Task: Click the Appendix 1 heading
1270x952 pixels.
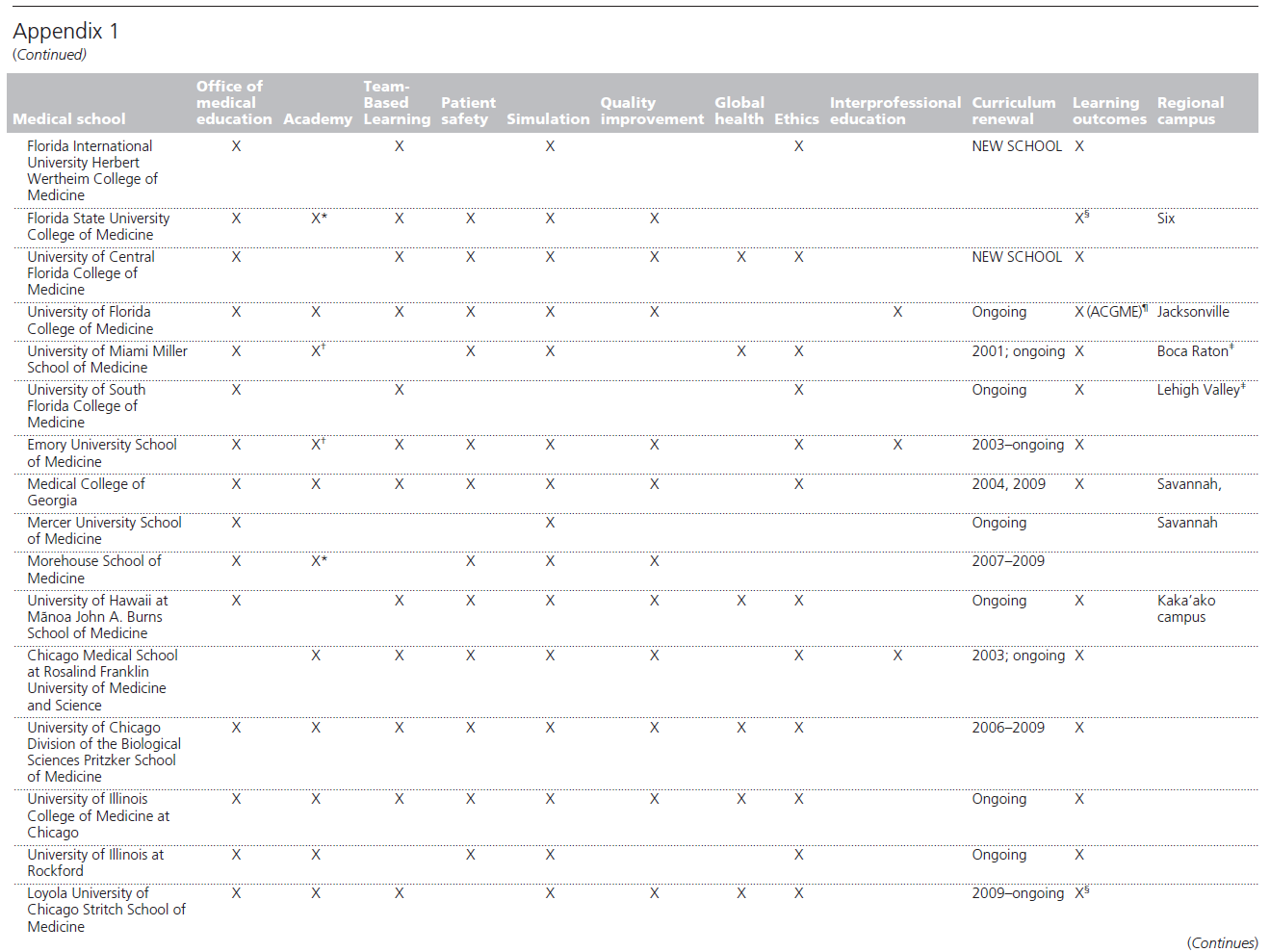Action: (65, 32)
